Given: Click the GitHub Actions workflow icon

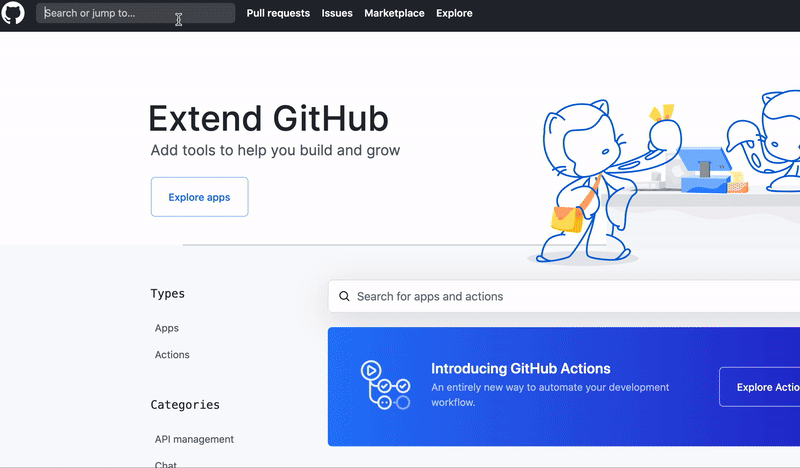Looking at the screenshot, I should (385, 385).
